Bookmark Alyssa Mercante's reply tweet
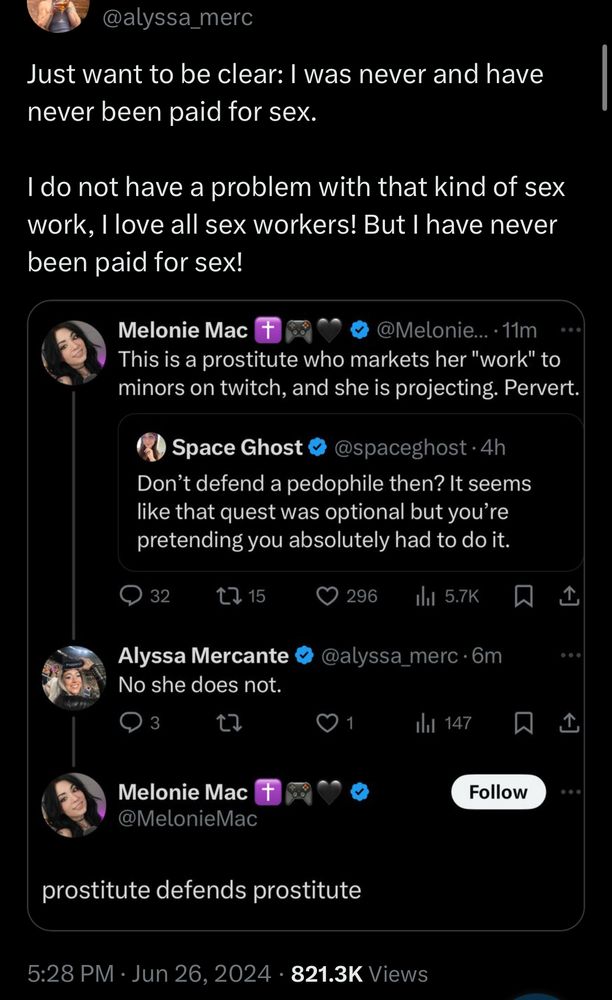Viewport: 612px width, 1000px height. coord(522,723)
